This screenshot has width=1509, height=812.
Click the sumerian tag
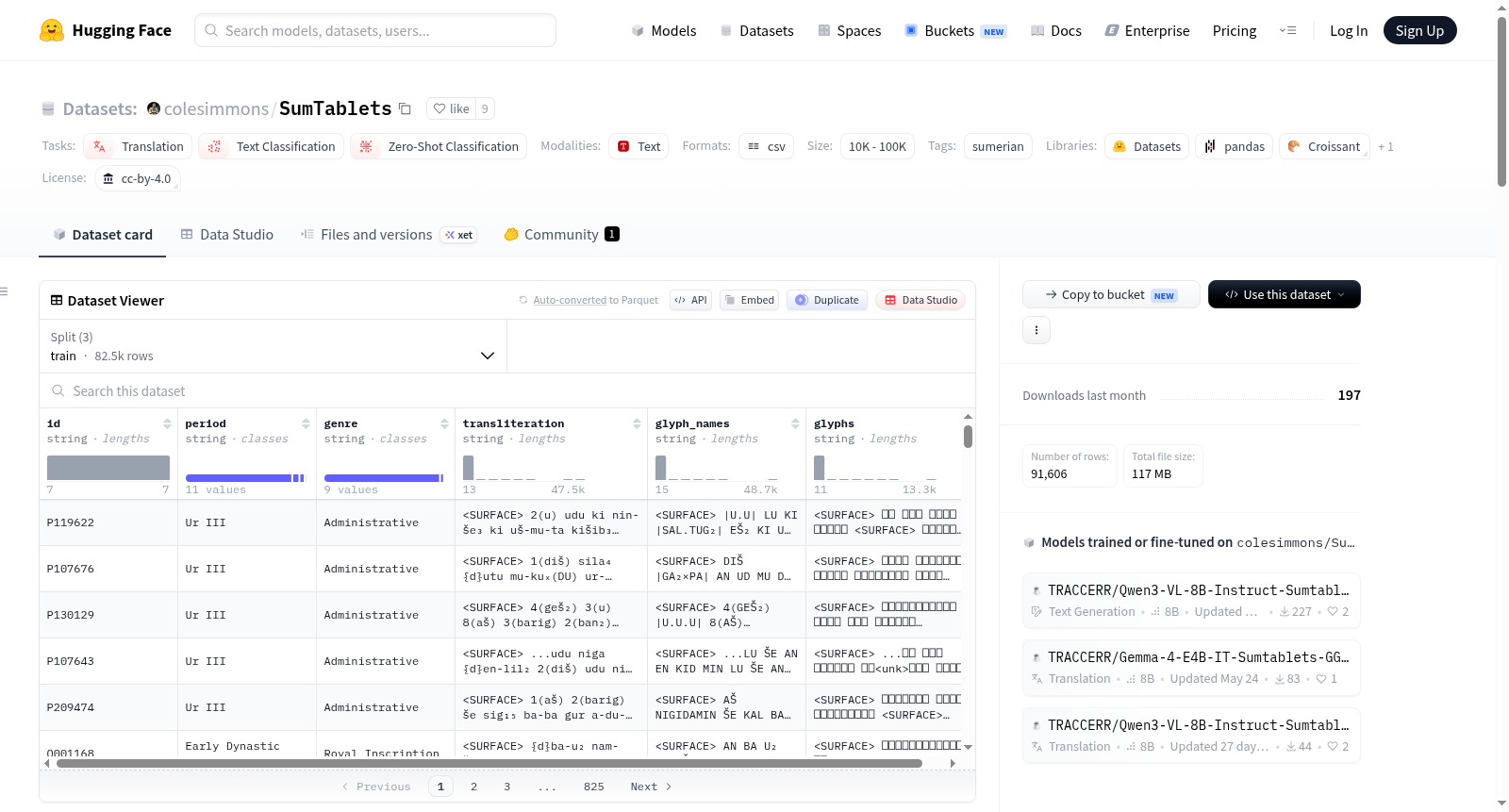(x=998, y=146)
